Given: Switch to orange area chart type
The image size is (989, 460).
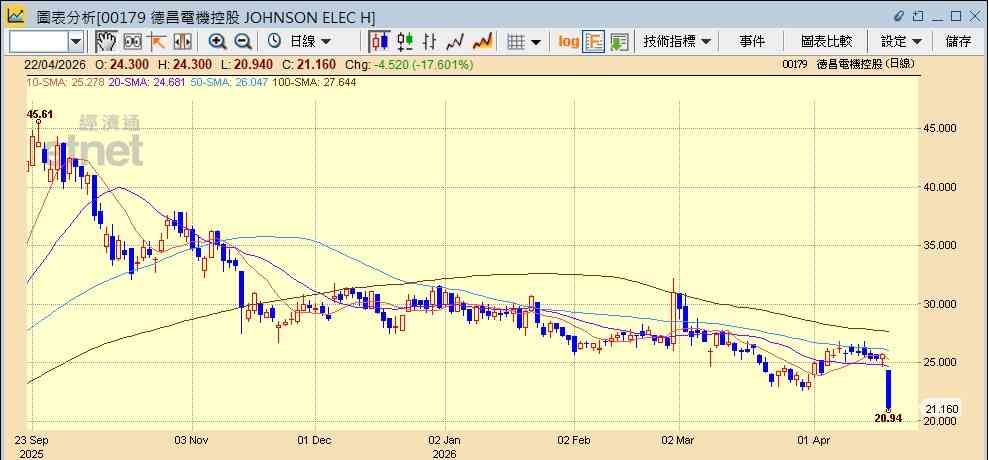Looking at the screenshot, I should pyautogui.click(x=483, y=42).
